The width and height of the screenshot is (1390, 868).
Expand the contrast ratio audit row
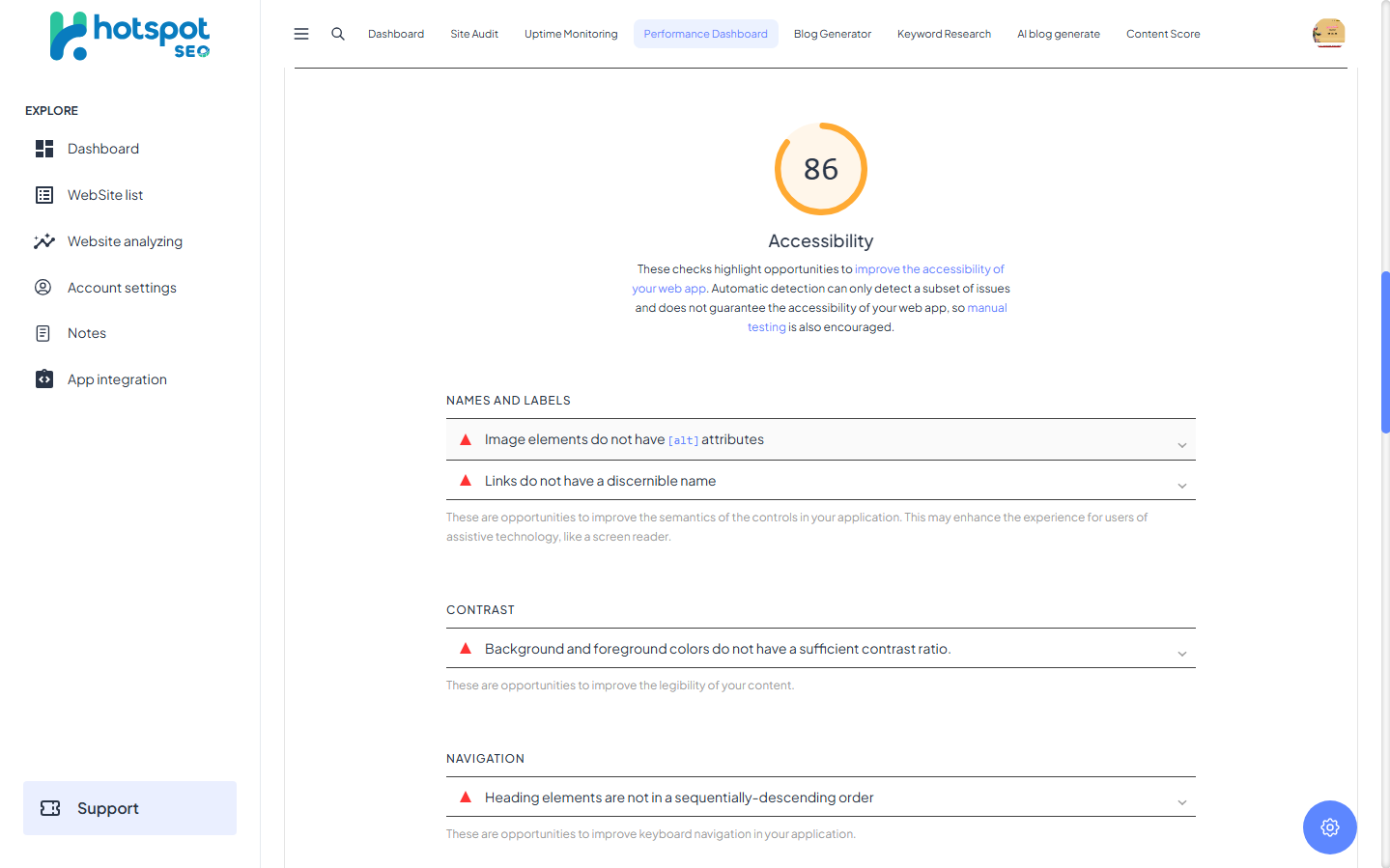1181,654
